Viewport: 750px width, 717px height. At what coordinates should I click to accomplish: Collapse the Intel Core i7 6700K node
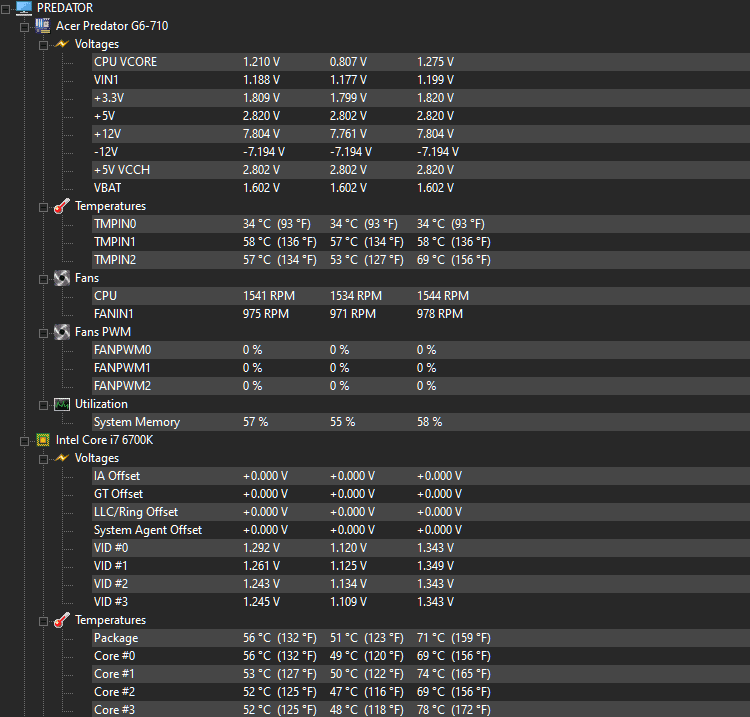pos(24,441)
